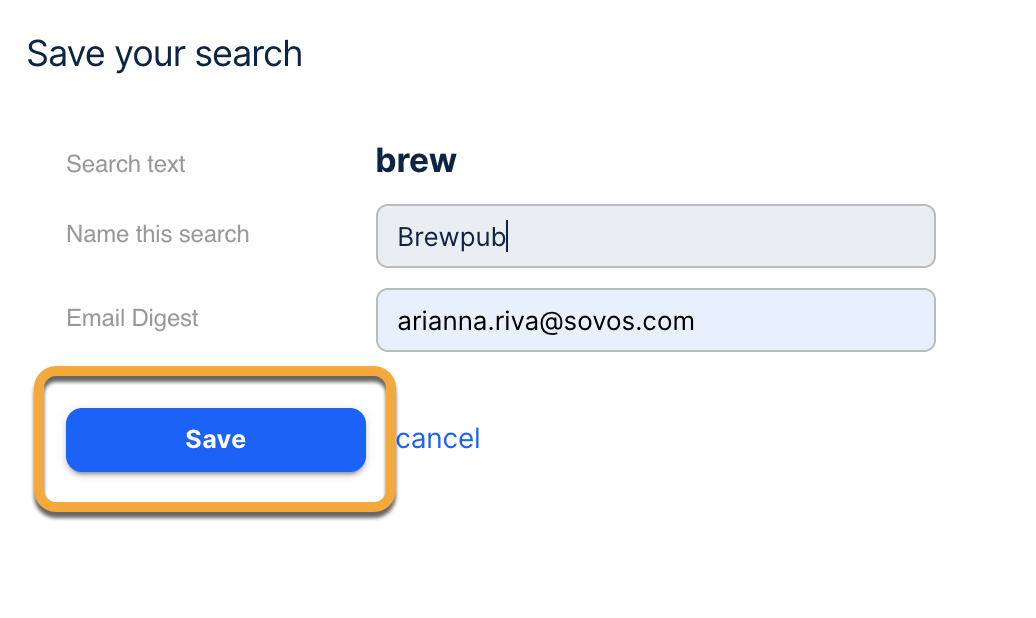Click the 'Email Digest' label

pos(132,319)
